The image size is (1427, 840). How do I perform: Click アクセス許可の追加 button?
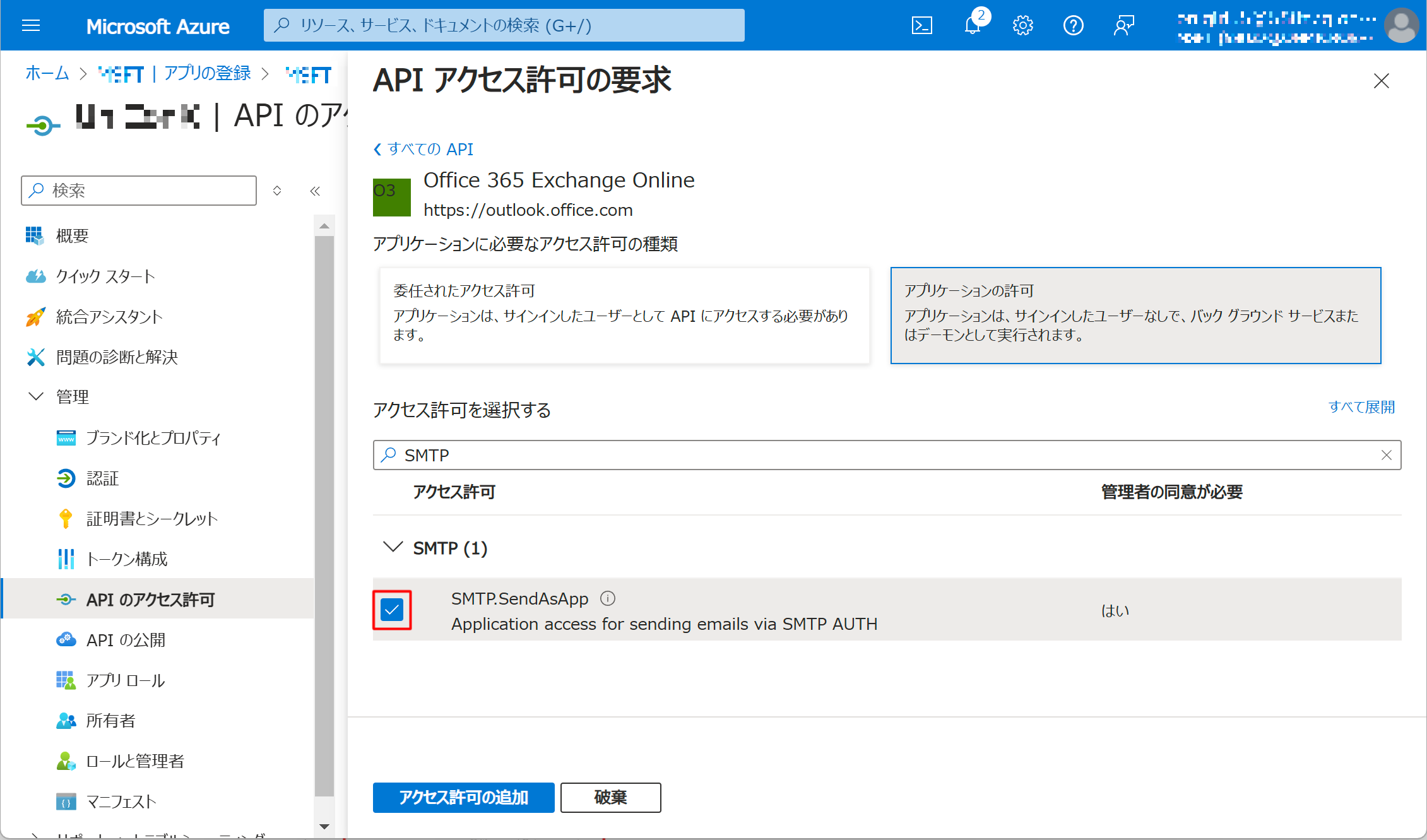point(464,798)
